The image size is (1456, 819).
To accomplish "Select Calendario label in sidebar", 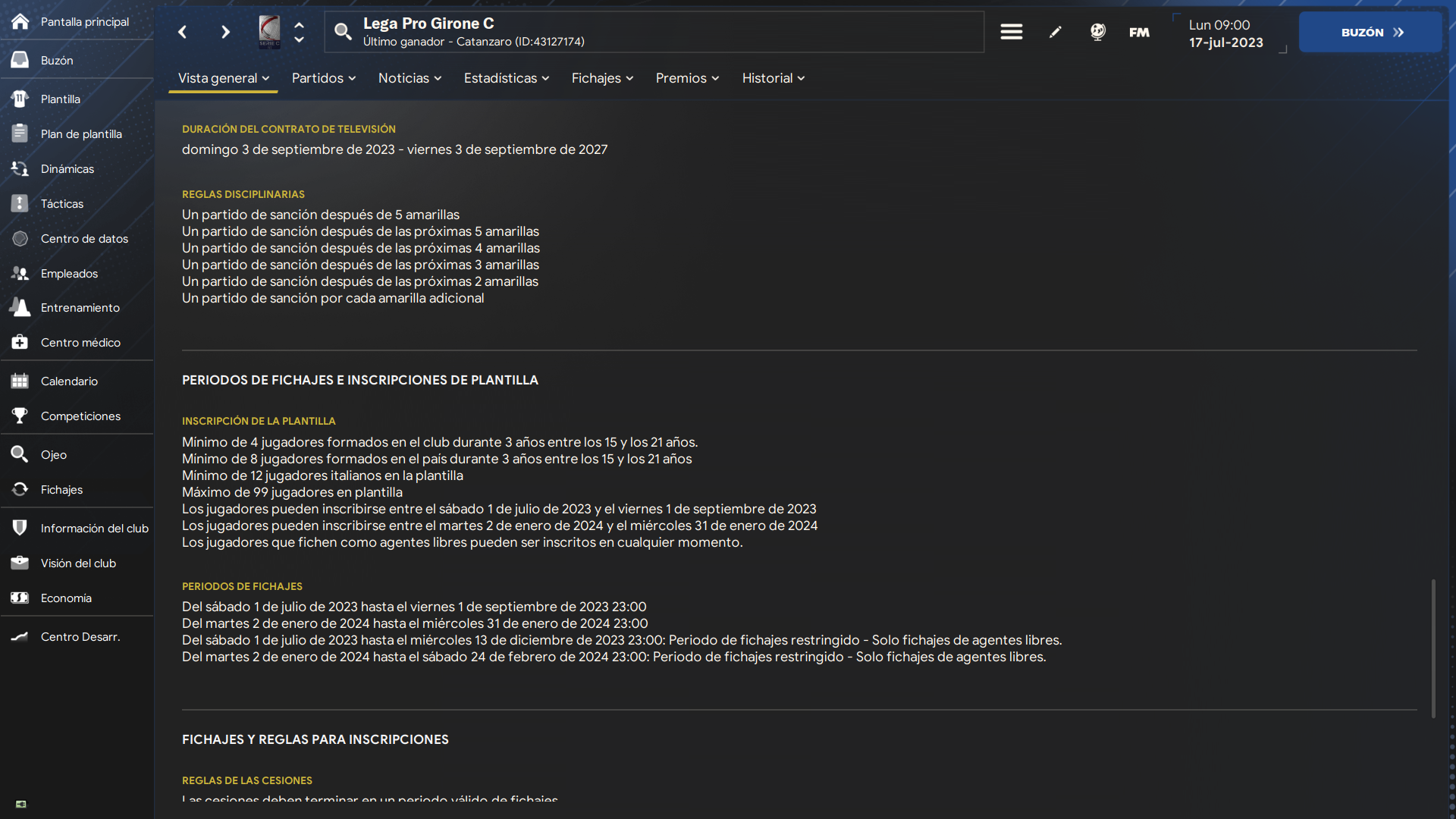I will click(69, 381).
